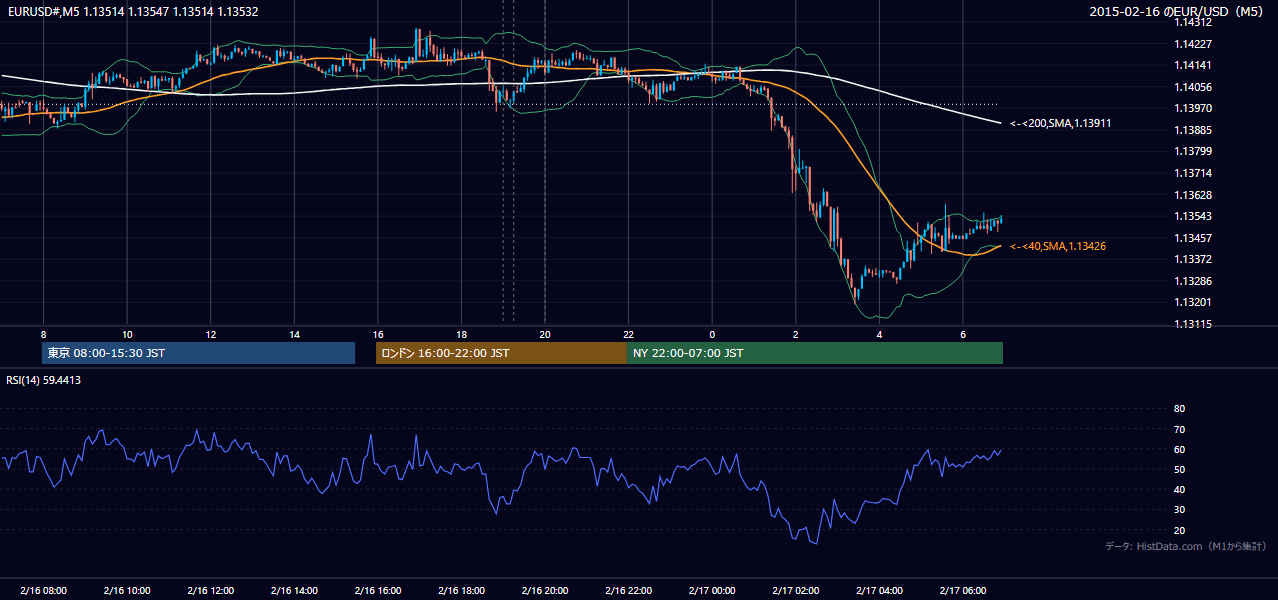Click the 2/16 10:00 date label
The width and height of the screenshot is (1278, 600).
[127, 591]
